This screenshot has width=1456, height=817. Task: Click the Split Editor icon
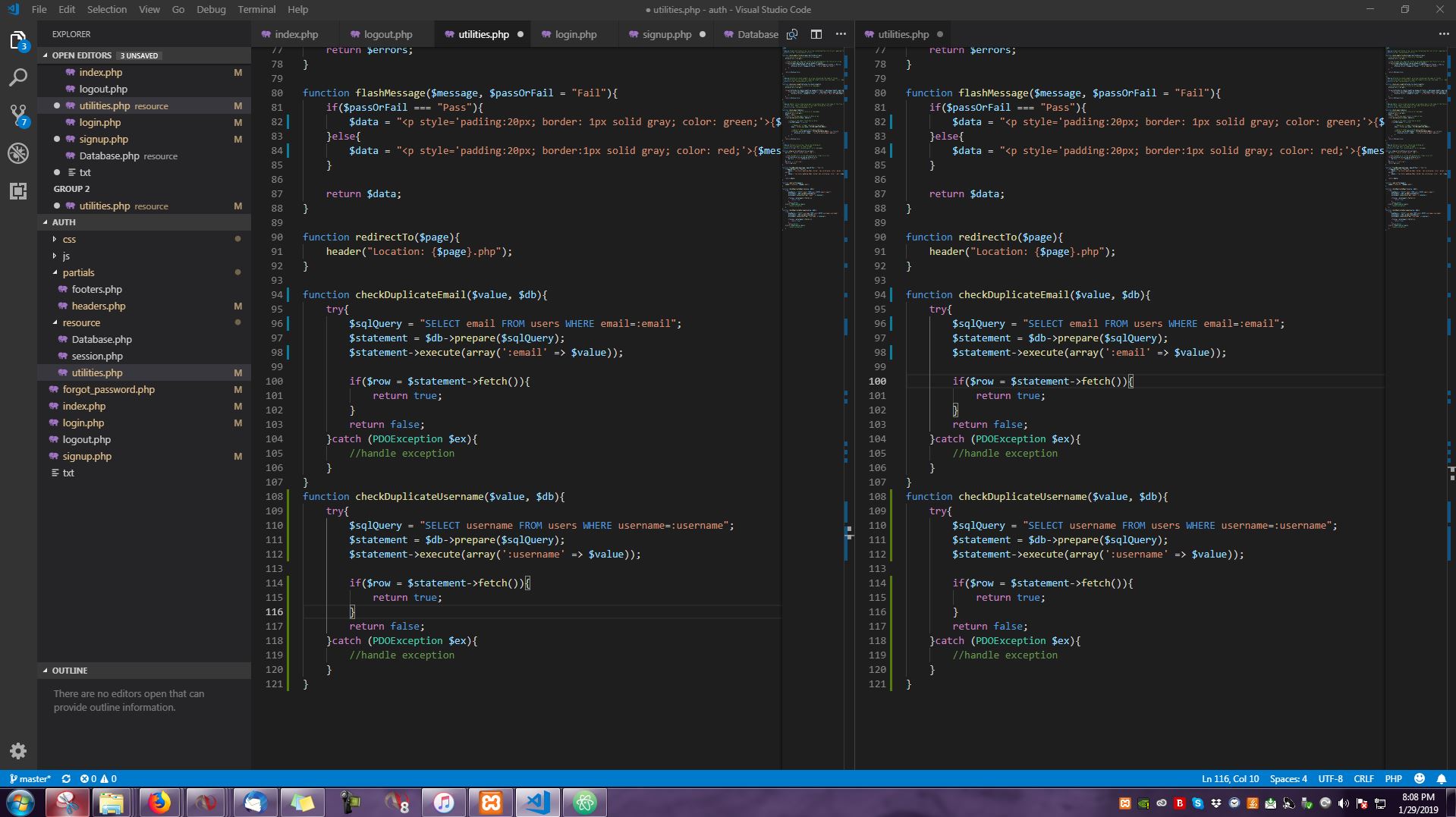coord(816,34)
